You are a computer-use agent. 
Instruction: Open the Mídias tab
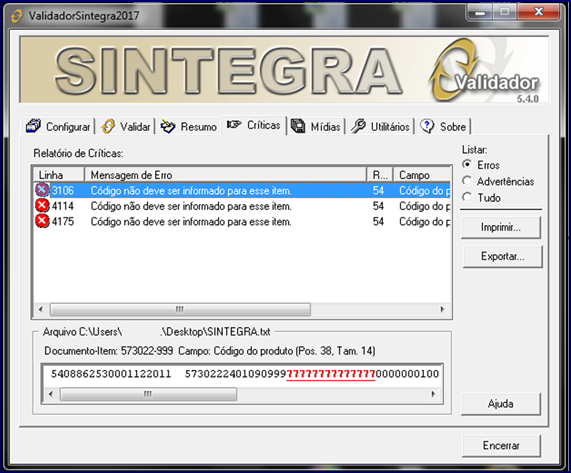[x=316, y=127]
